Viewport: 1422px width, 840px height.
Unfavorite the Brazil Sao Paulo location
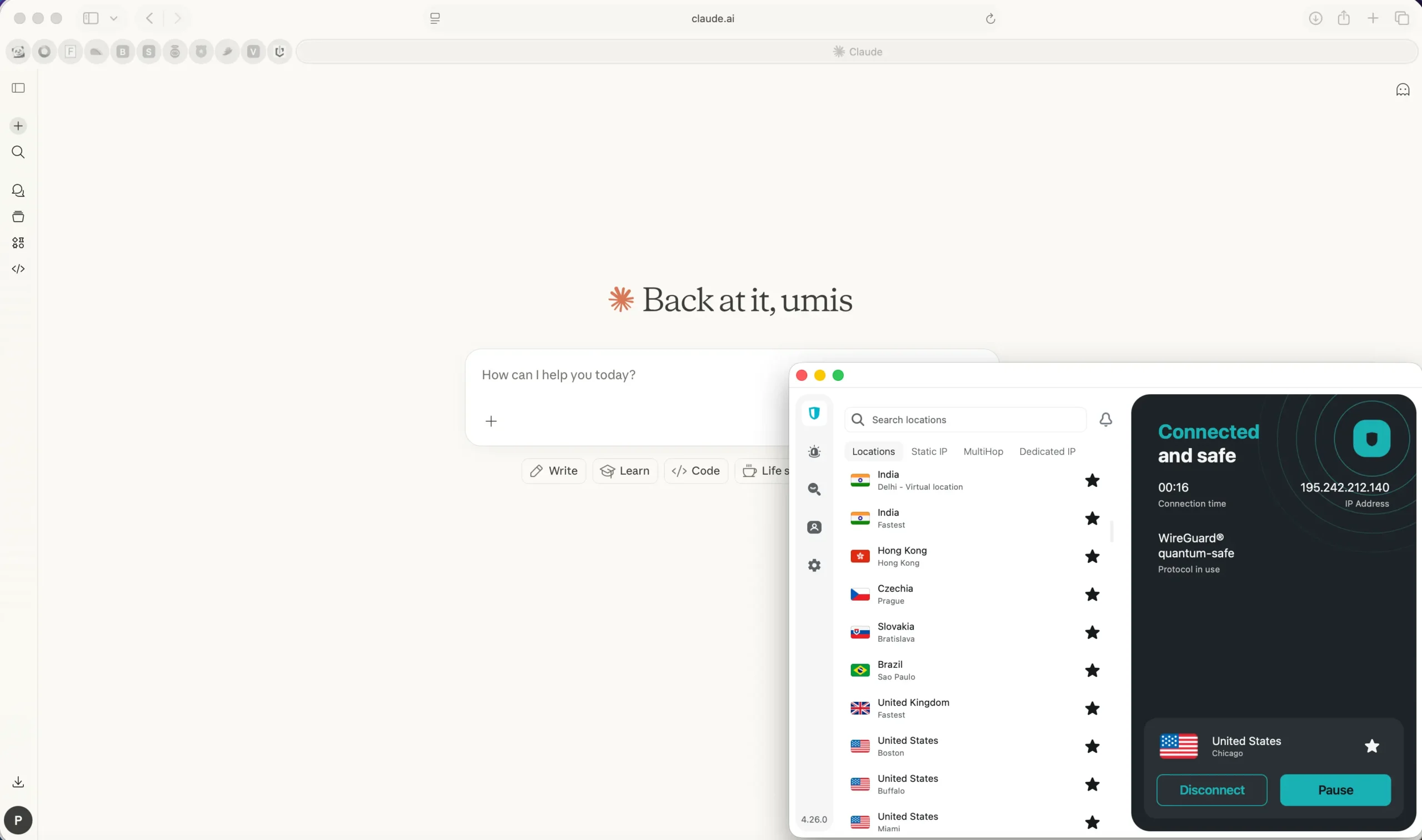pos(1092,670)
